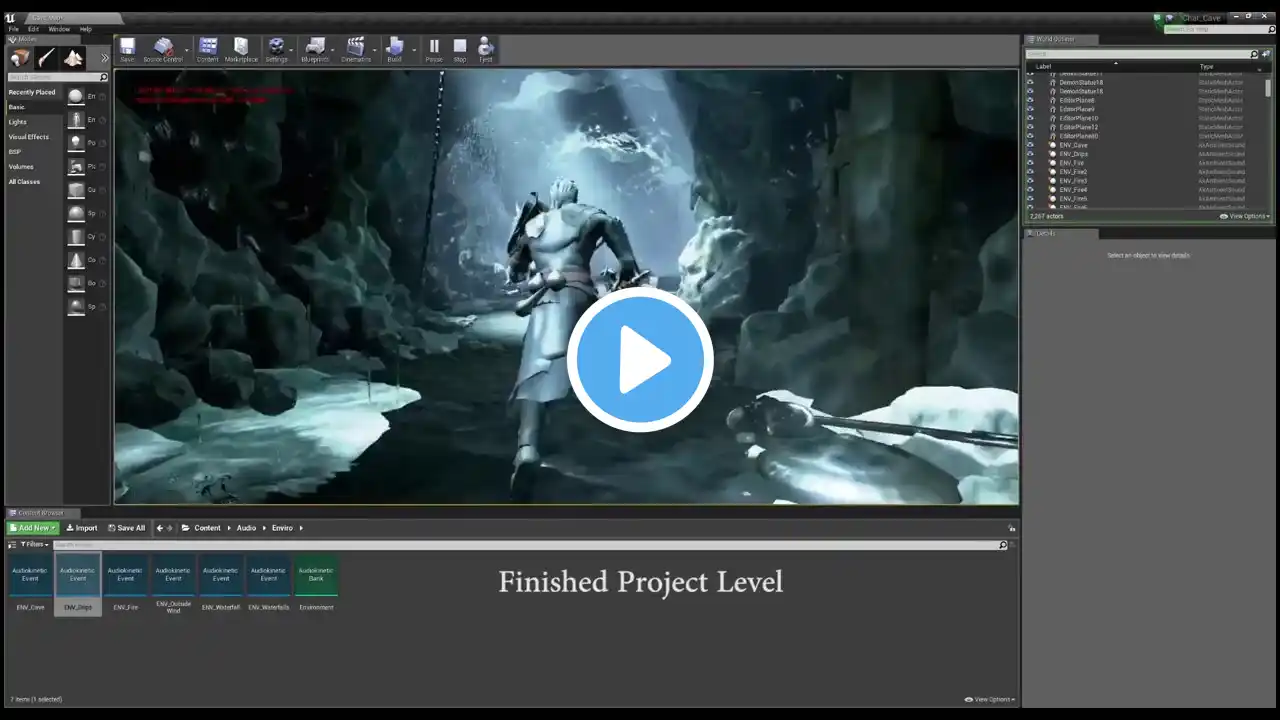Expand the Source Control dropdown arrow
Image resolution: width=1280 pixels, height=720 pixels.
[x=186, y=48]
